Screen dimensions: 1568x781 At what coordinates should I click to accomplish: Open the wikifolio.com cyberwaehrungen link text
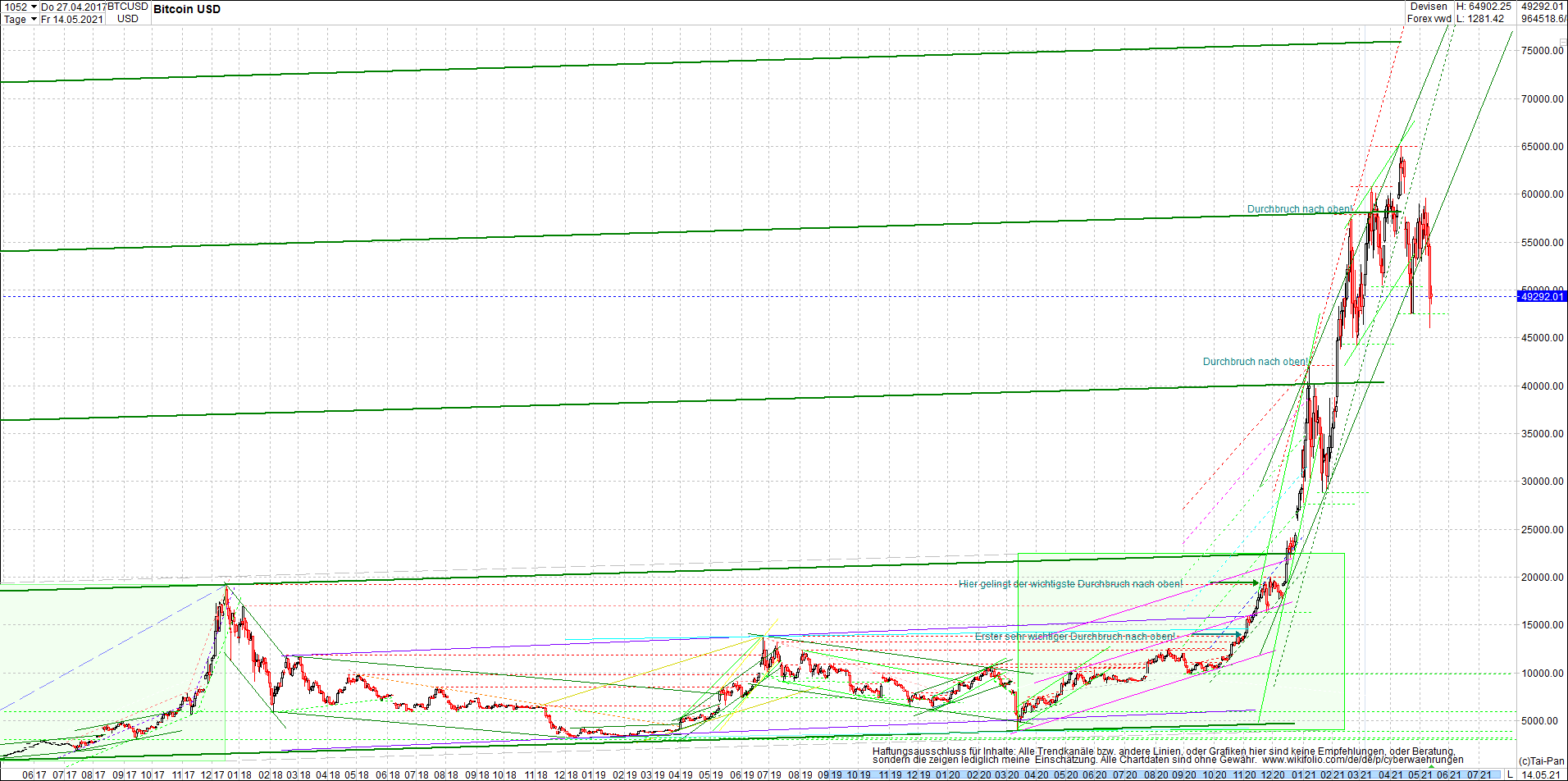[1363, 760]
